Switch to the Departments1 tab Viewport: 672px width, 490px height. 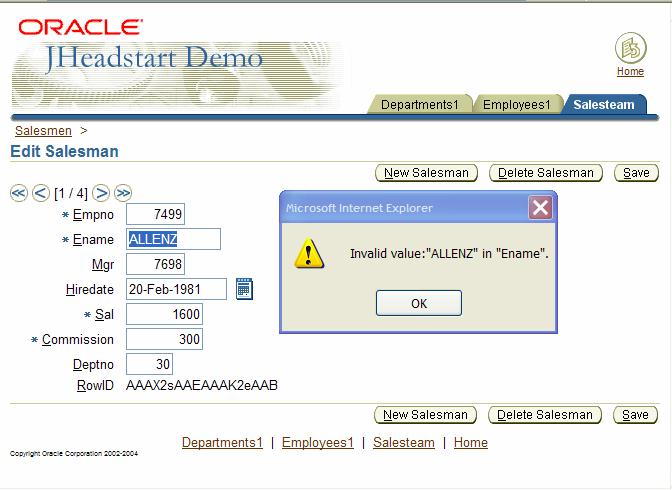tap(419, 104)
